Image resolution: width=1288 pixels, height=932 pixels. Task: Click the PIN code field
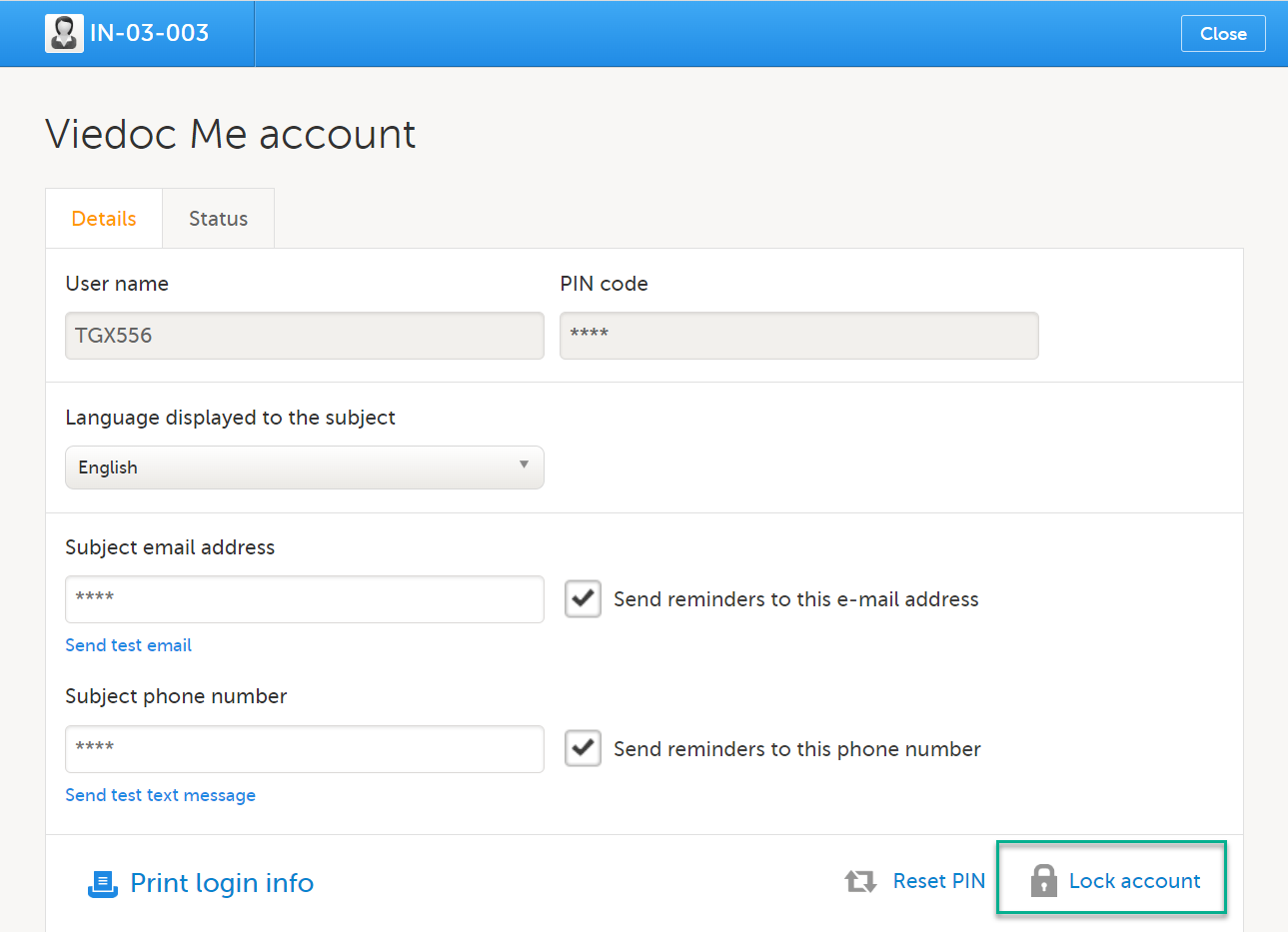pos(798,336)
